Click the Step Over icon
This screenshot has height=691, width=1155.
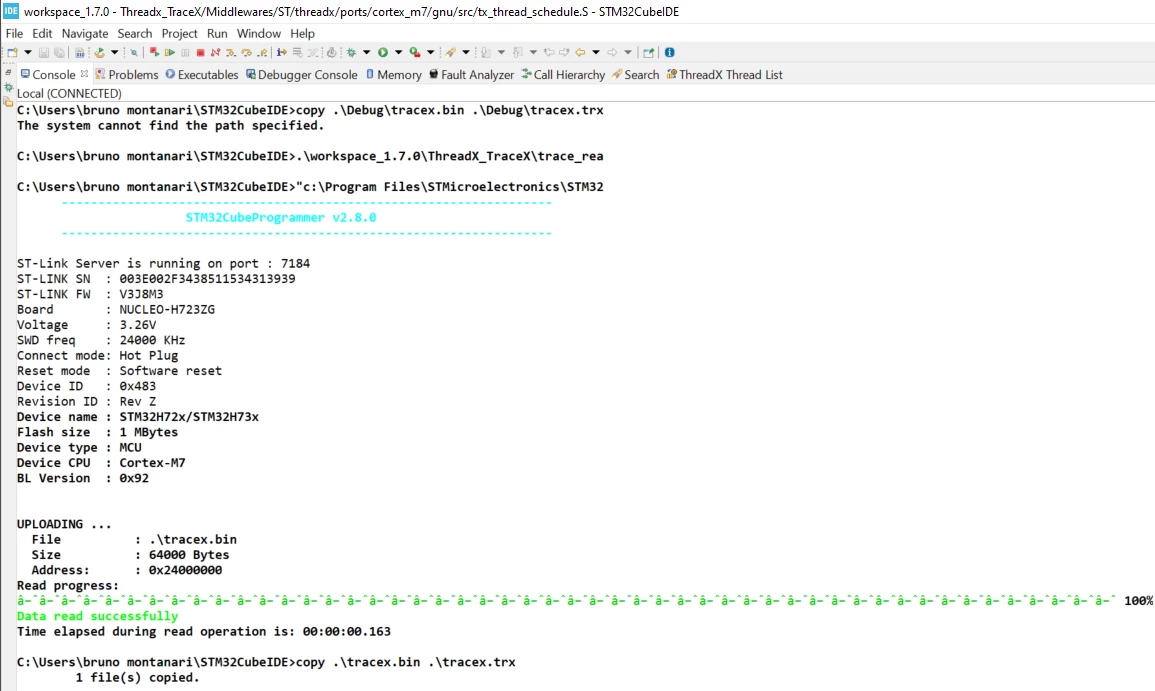pyautogui.click(x=246, y=52)
